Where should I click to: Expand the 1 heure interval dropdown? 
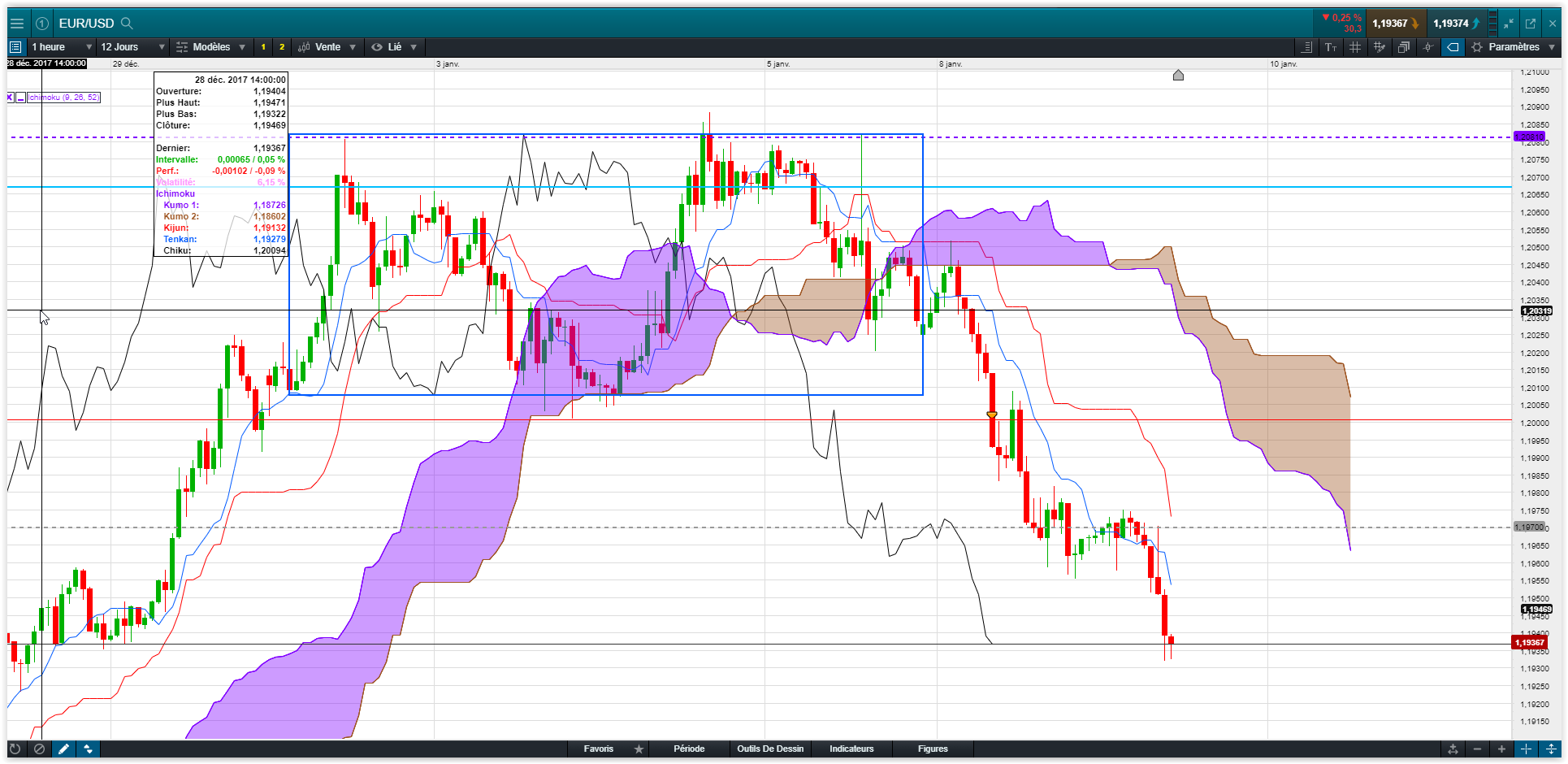tap(62, 47)
